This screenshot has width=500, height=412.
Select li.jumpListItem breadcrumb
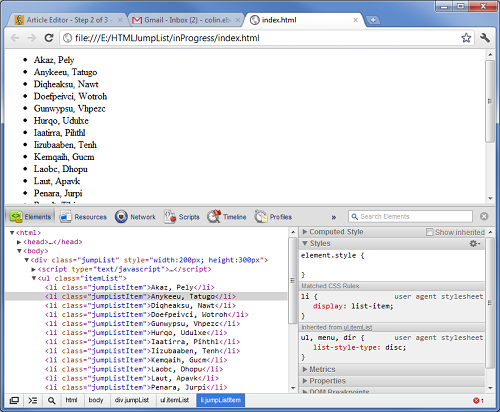[221, 400]
